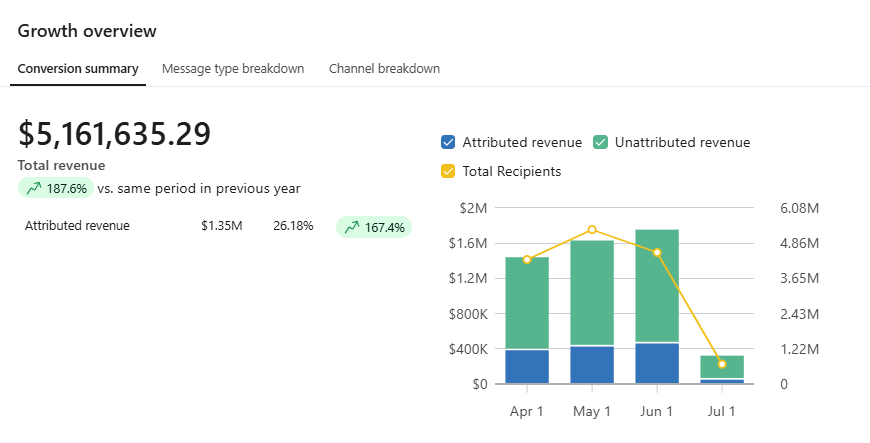Click the $5,161,635.29 total revenue figure

(x=114, y=134)
